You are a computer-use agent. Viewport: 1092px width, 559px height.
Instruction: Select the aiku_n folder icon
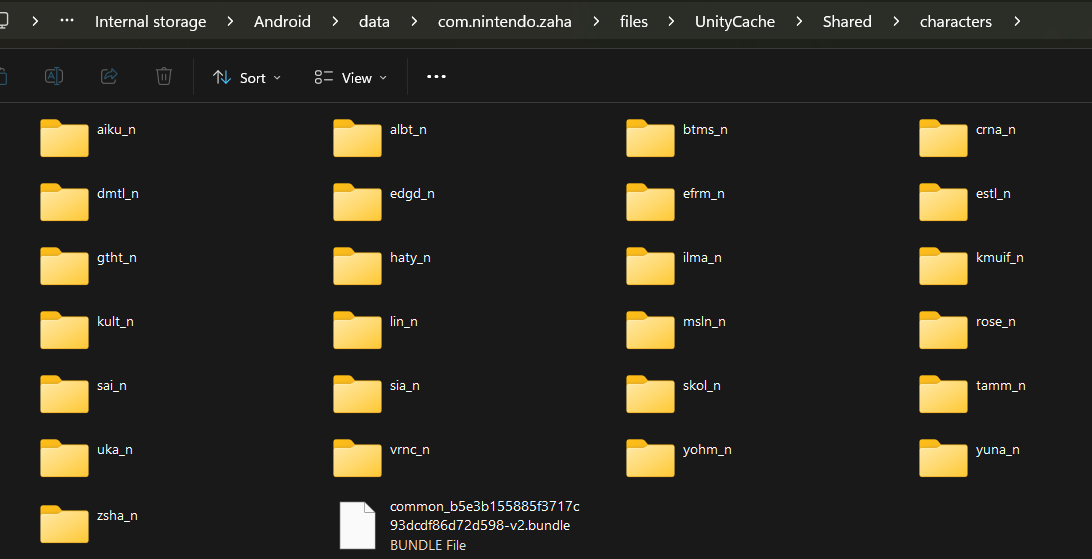tap(64, 138)
